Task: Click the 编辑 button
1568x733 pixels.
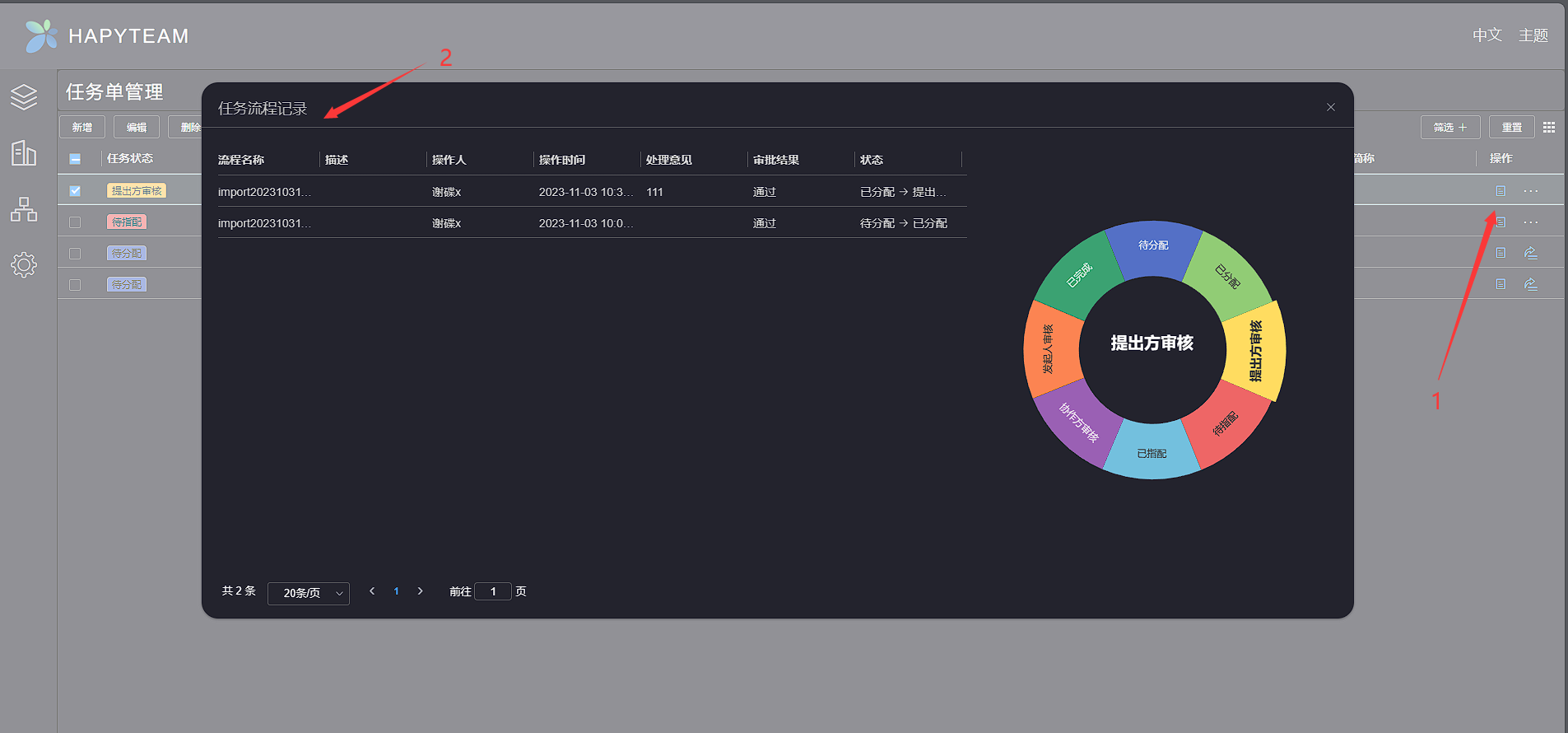Action: pos(137,127)
